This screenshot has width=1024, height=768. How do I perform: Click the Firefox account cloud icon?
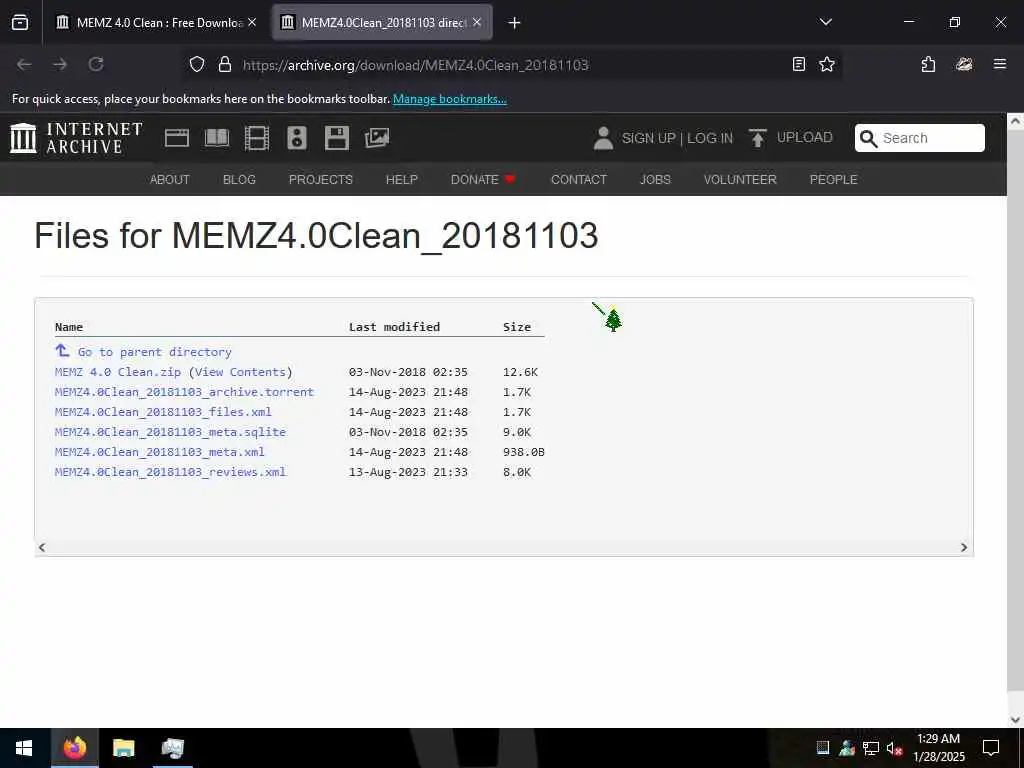point(964,64)
